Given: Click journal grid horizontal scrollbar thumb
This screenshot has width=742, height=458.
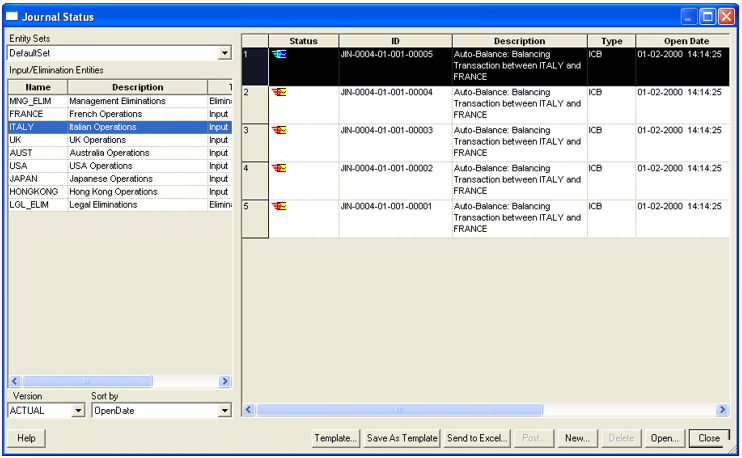Looking at the screenshot, I should tap(399, 410).
